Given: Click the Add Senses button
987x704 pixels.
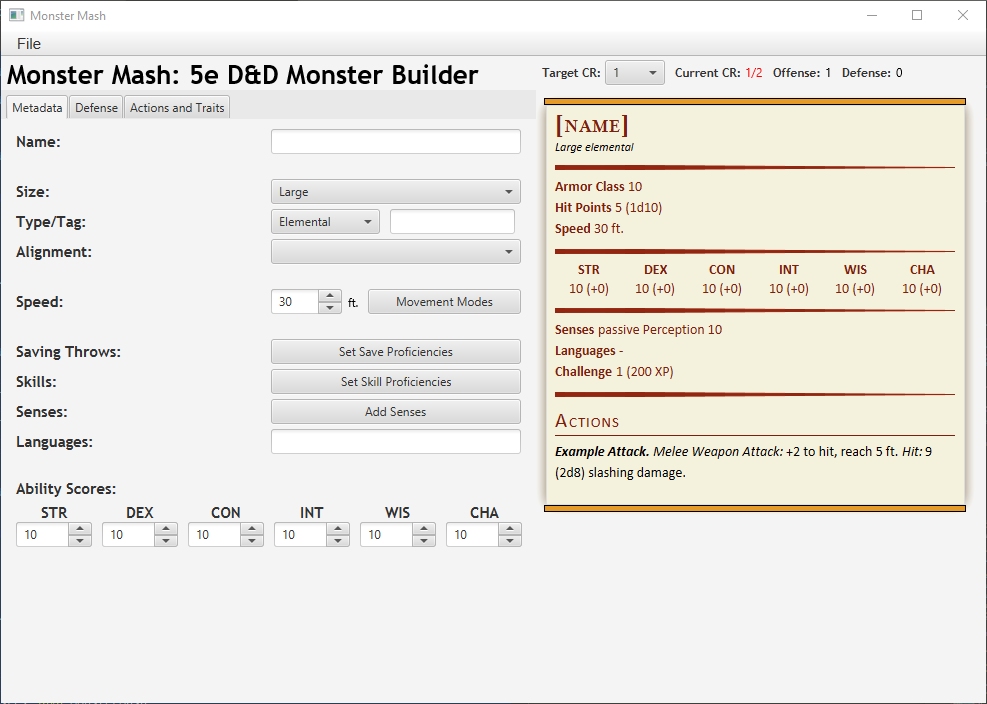Looking at the screenshot, I should click(396, 412).
